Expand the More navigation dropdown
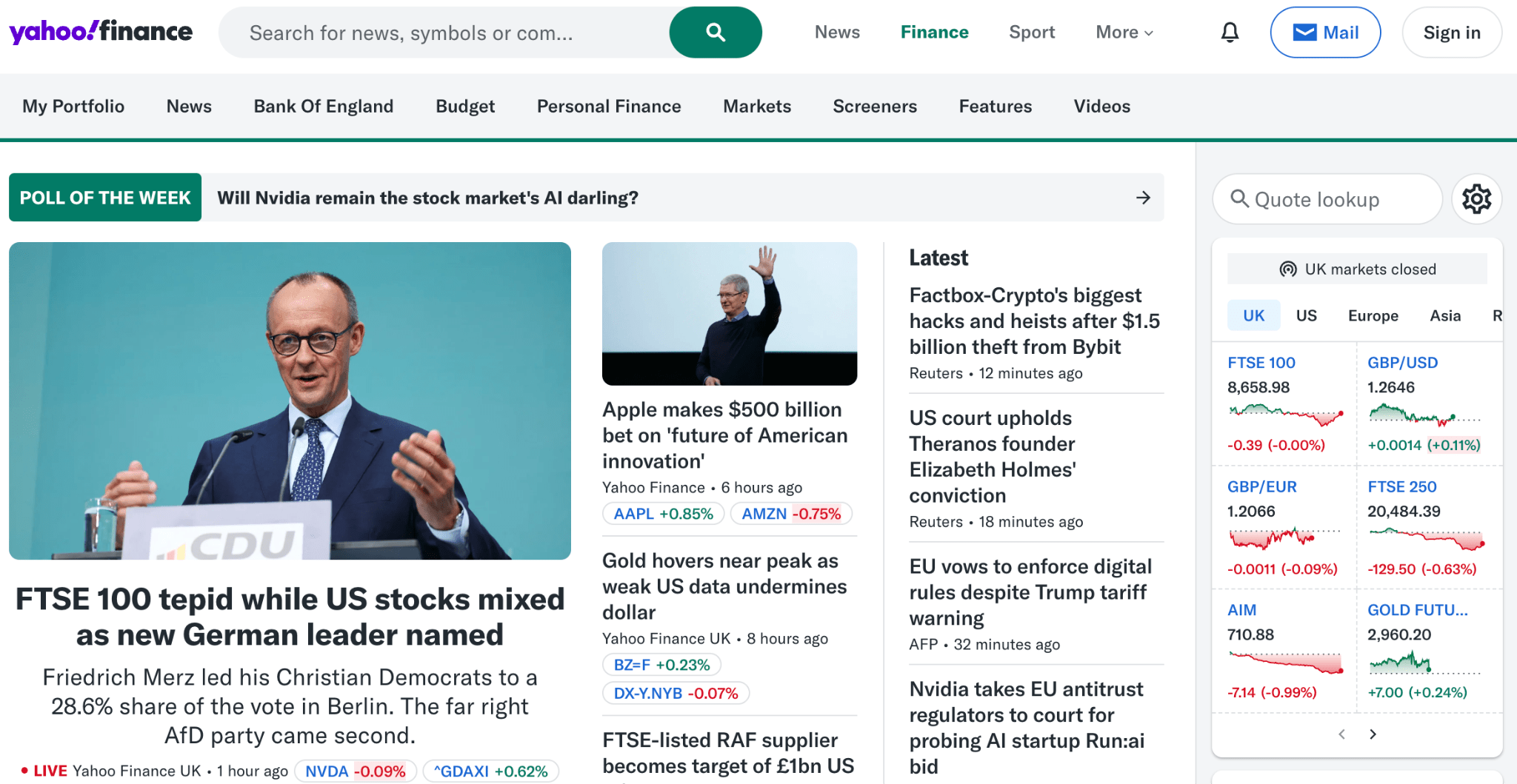Screen dimensions: 1517x784 tap(1123, 32)
